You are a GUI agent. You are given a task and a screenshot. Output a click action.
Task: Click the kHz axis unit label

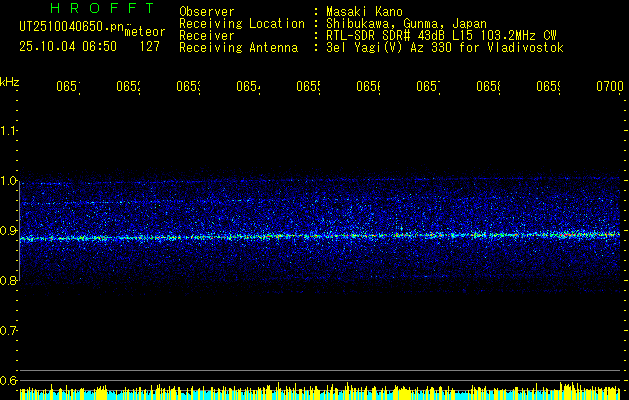(x=9, y=82)
